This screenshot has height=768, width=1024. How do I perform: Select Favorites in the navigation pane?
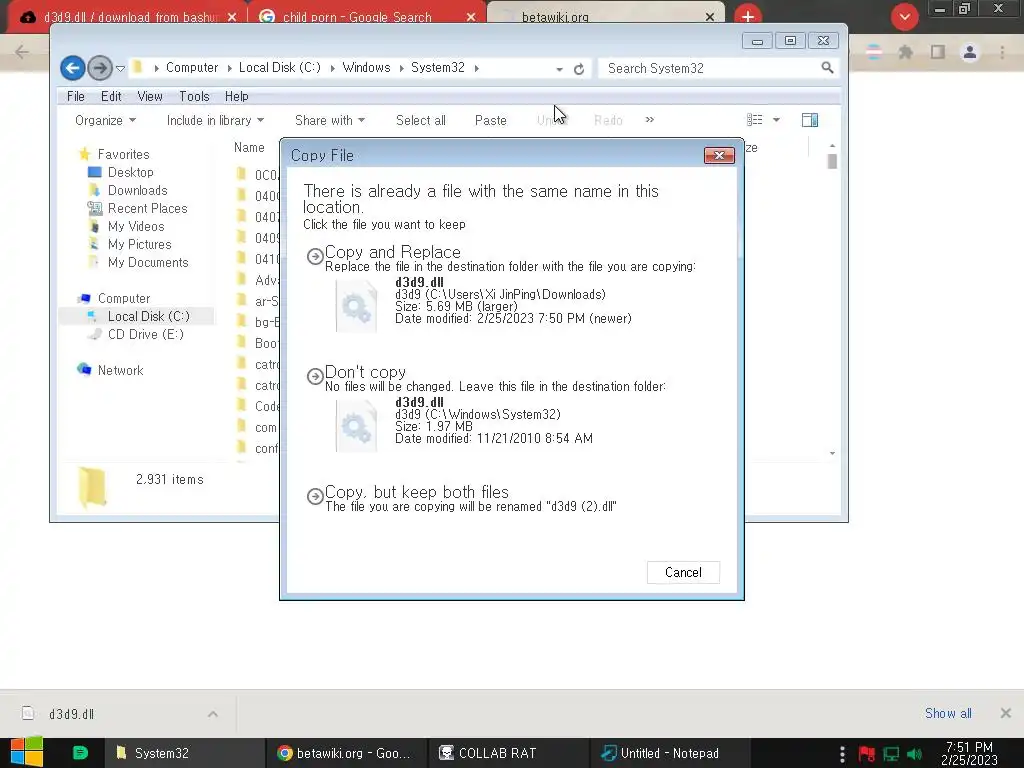(x=123, y=154)
